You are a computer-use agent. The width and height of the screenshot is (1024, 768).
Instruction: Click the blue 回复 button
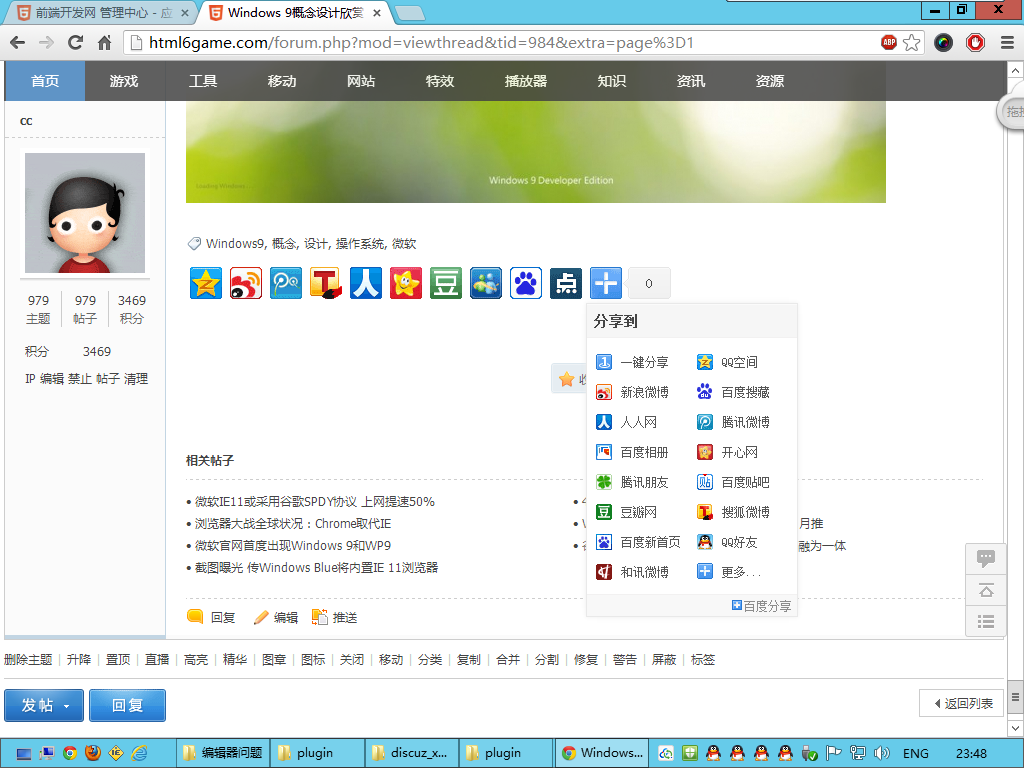point(127,705)
